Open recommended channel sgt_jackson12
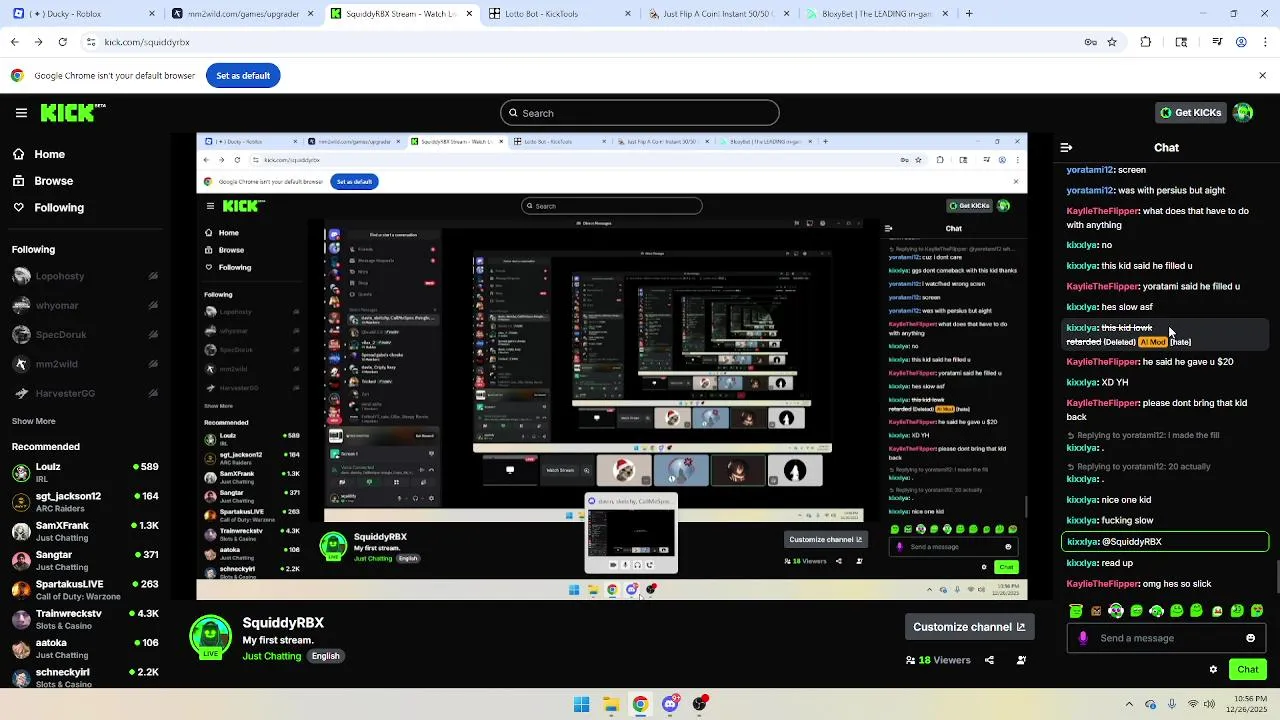The height and width of the screenshot is (720, 1280). click(85, 502)
